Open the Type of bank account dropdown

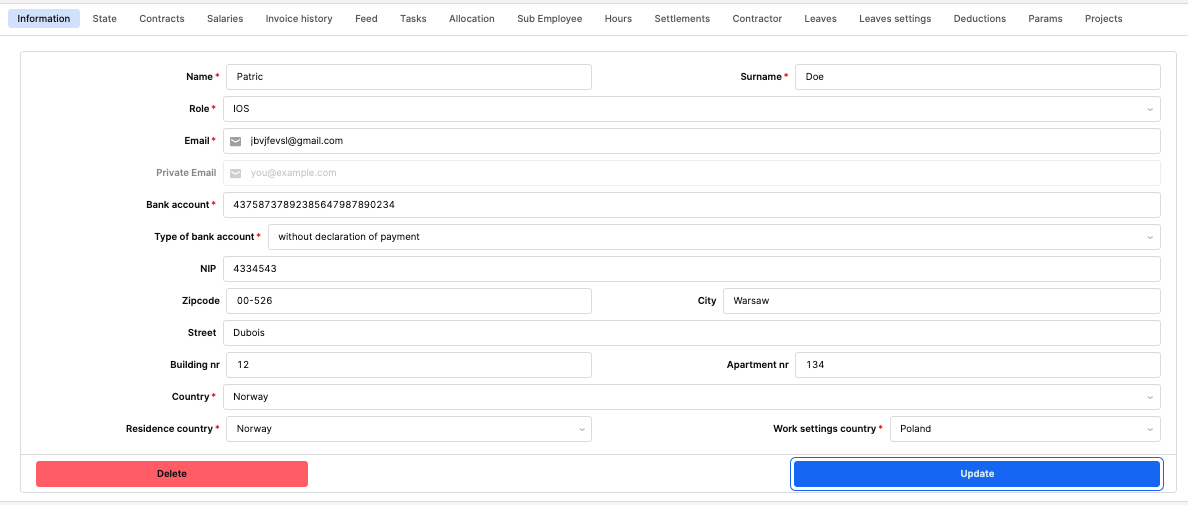tap(713, 237)
